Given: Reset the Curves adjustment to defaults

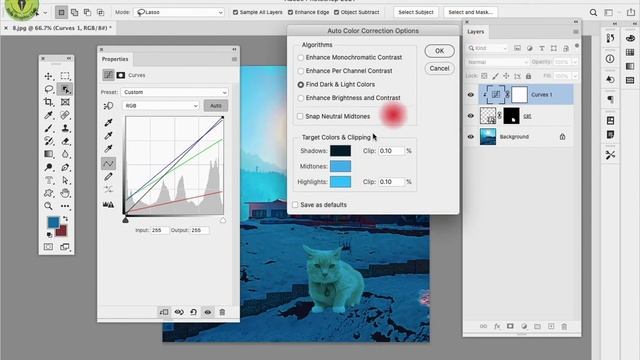Looking at the screenshot, I should tap(193, 312).
